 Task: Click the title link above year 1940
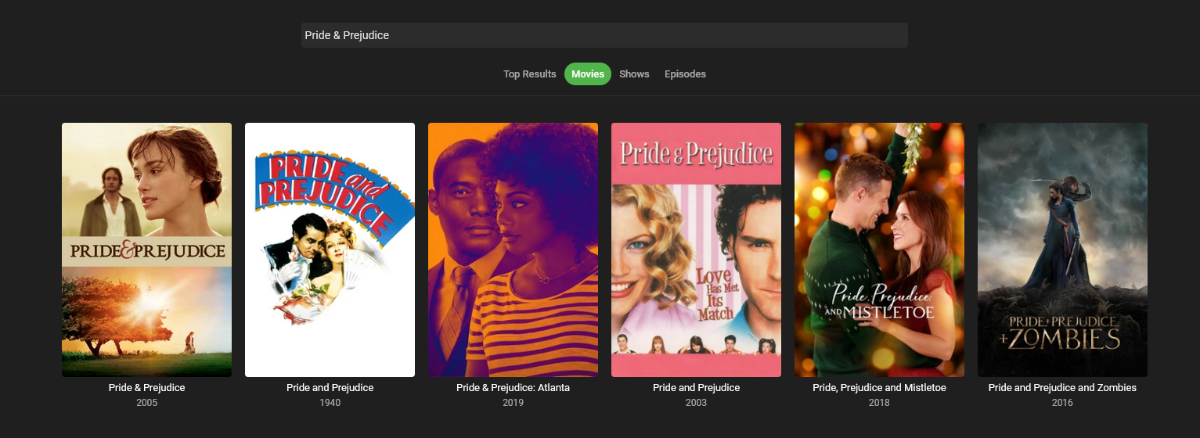tap(330, 388)
